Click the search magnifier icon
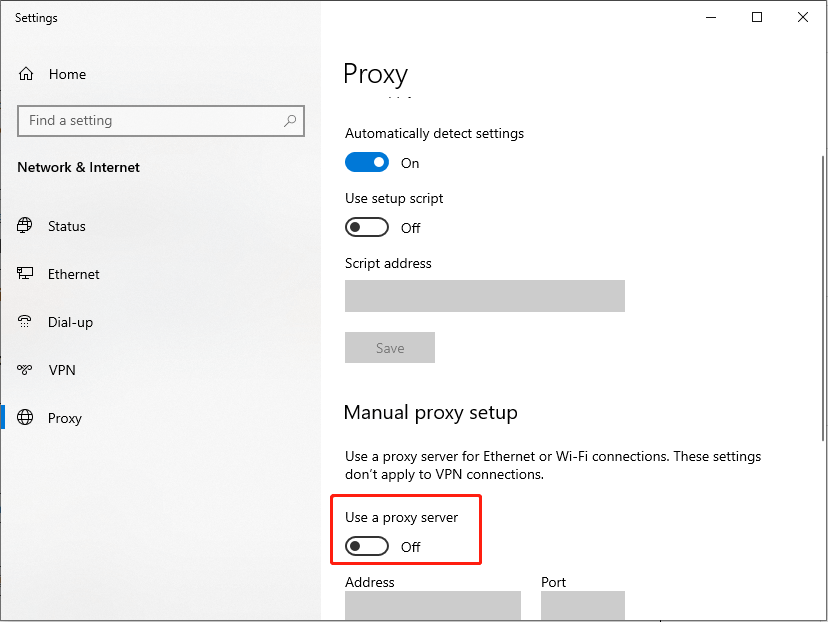828x622 pixels. coord(290,121)
